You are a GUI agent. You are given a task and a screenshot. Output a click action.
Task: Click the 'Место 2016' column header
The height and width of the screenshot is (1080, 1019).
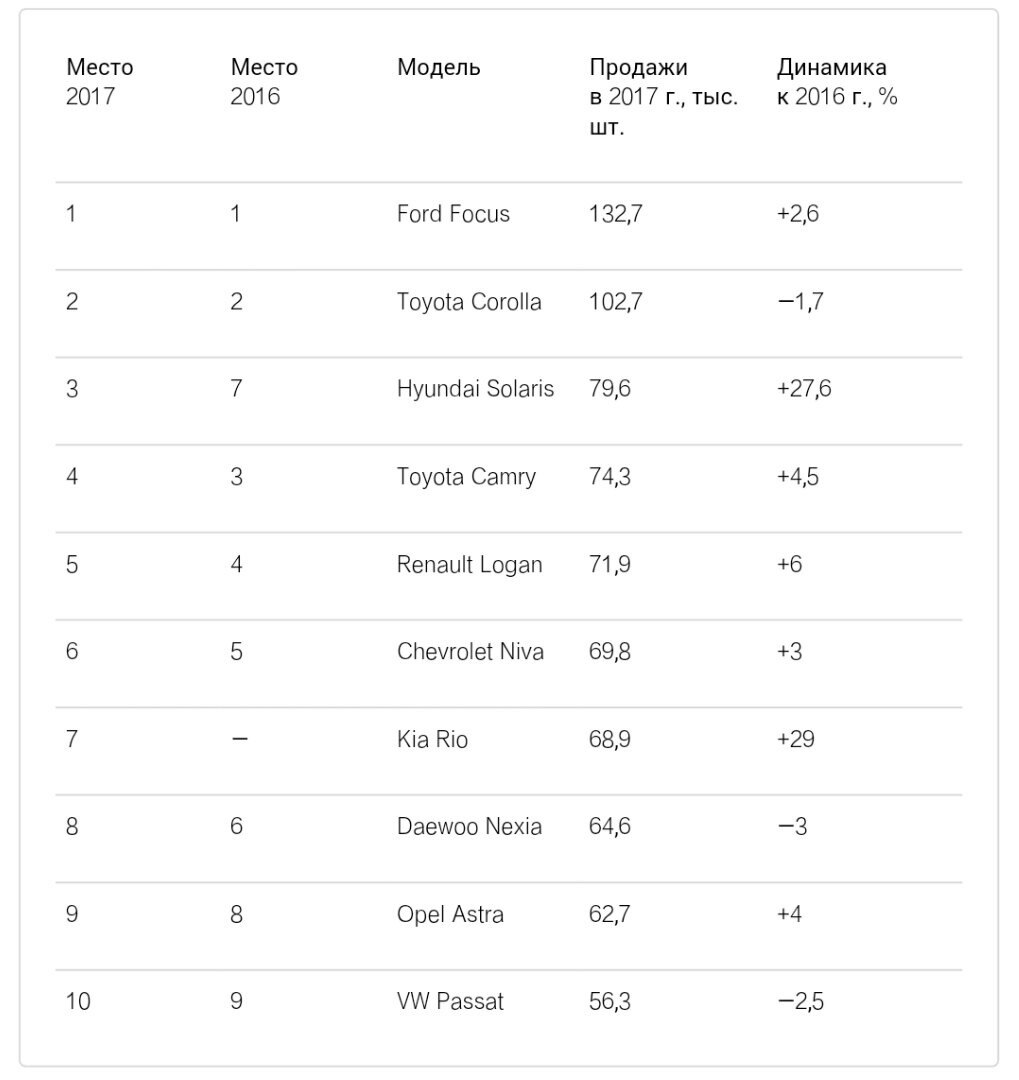tap(264, 82)
